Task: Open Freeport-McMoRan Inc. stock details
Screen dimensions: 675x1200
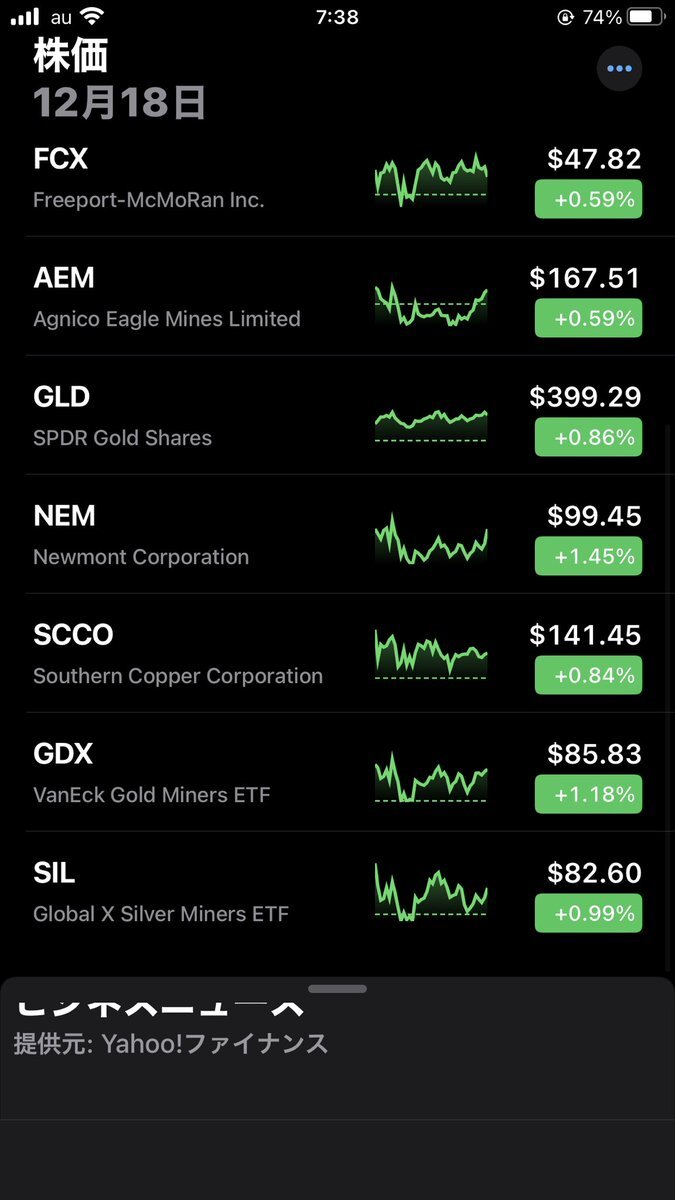Action: 148,199
